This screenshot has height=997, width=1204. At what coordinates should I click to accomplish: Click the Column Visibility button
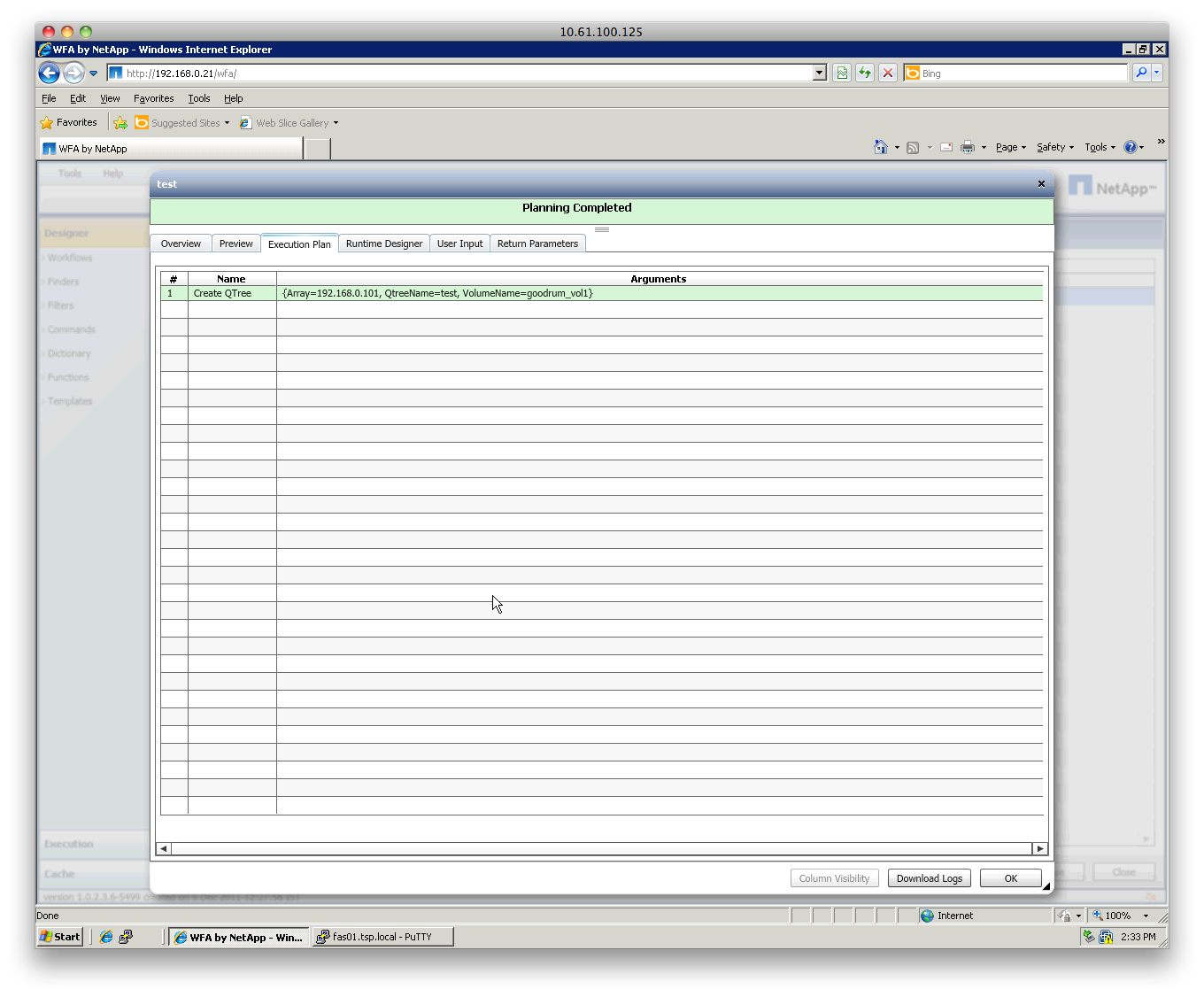[x=834, y=878]
